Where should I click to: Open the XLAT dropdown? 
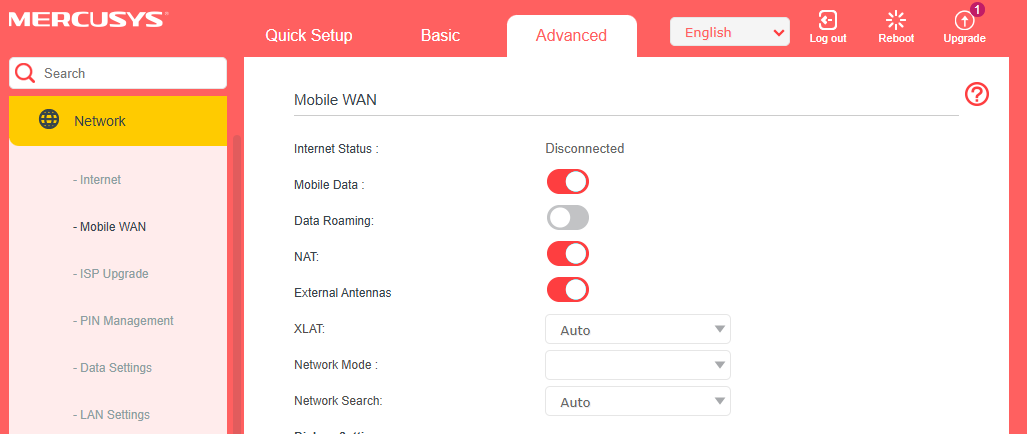pyautogui.click(x=637, y=329)
